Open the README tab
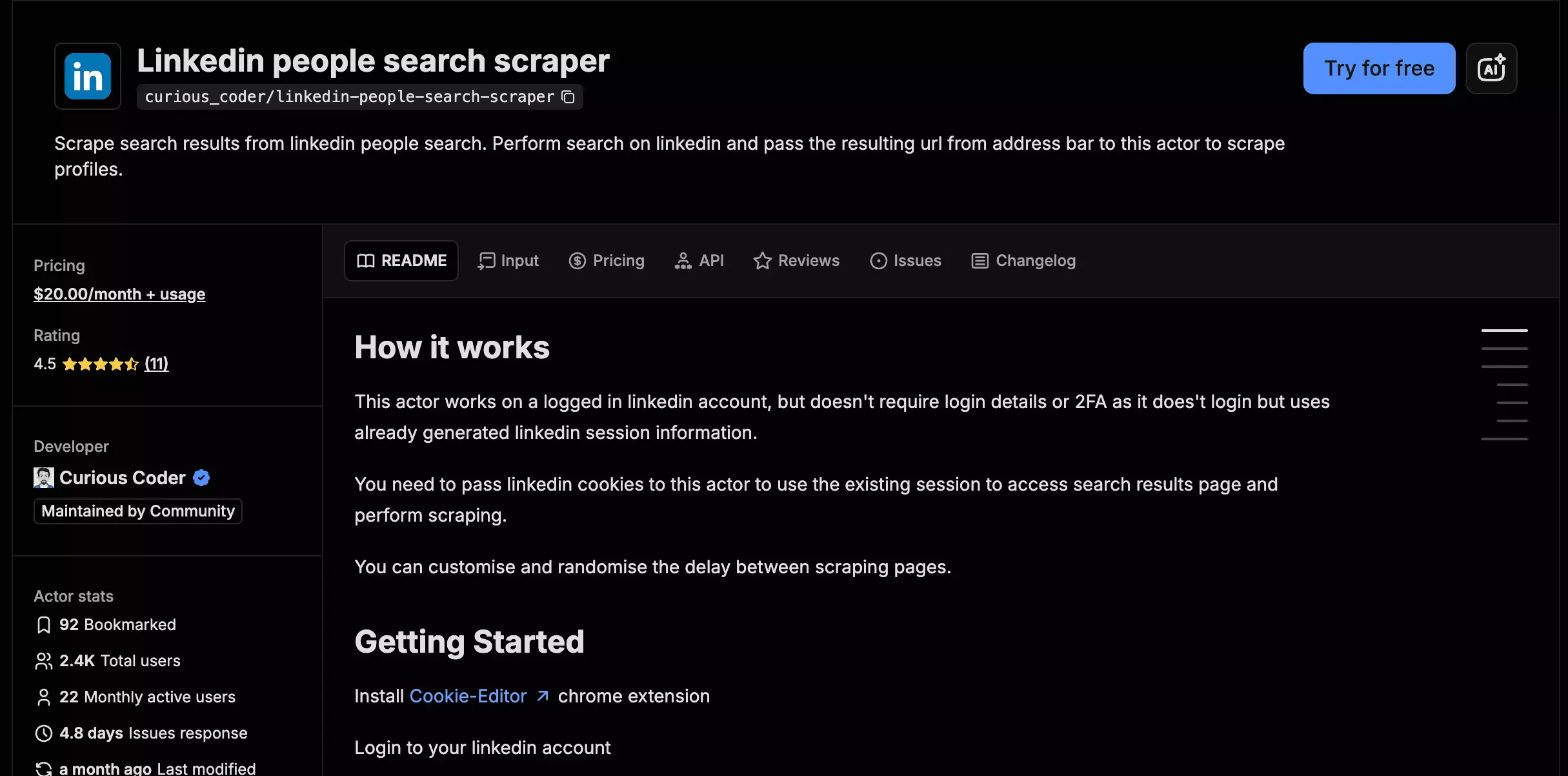 (x=401, y=261)
